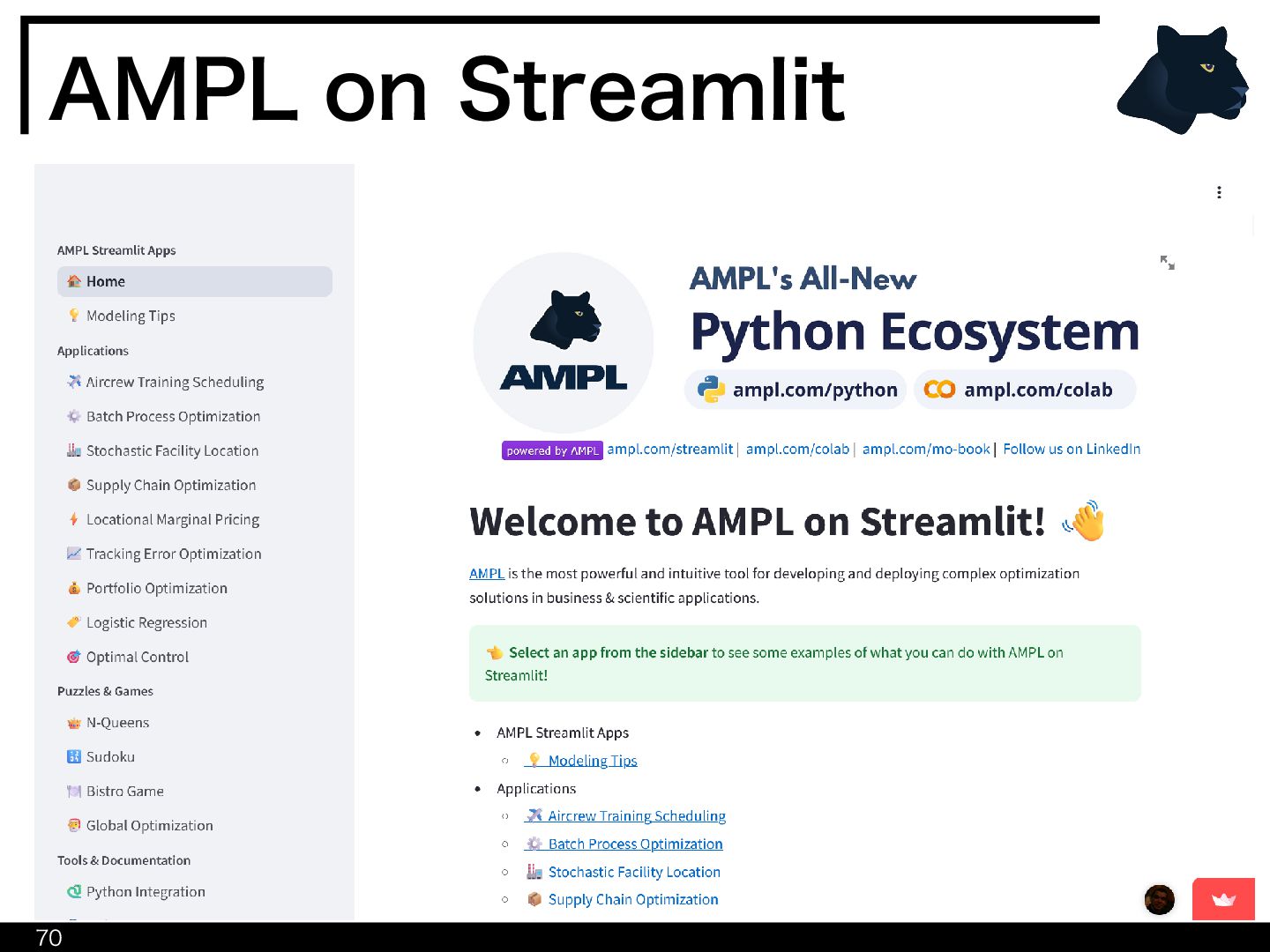Viewport: 1270px width, 952px height.
Task: Open Sudoku in the sidebar
Action: pyautogui.click(x=195, y=756)
